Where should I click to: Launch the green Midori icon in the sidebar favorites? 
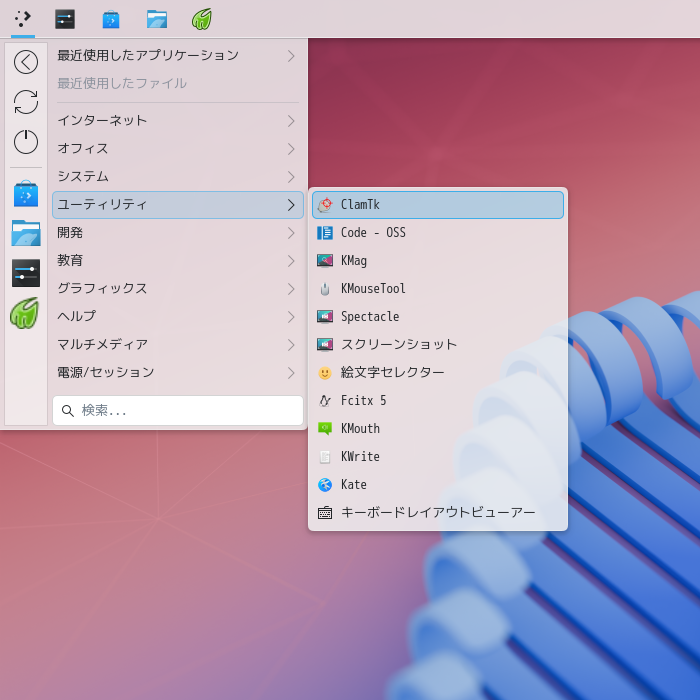point(25,313)
